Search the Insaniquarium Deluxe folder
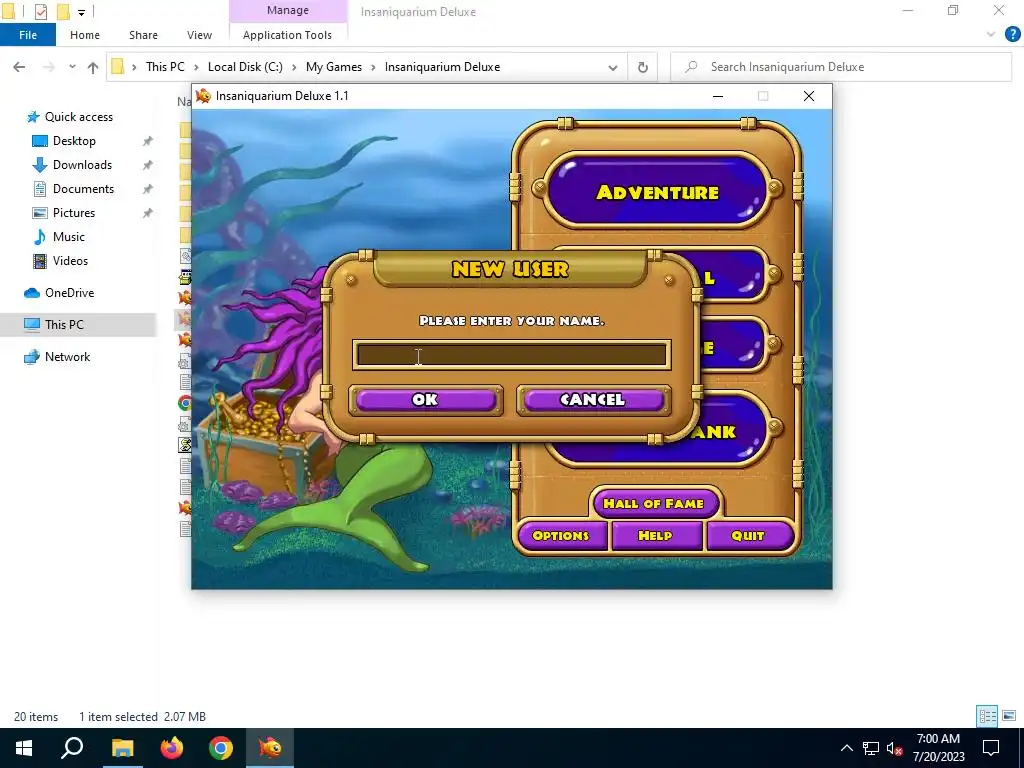1024x768 pixels. pos(841,67)
